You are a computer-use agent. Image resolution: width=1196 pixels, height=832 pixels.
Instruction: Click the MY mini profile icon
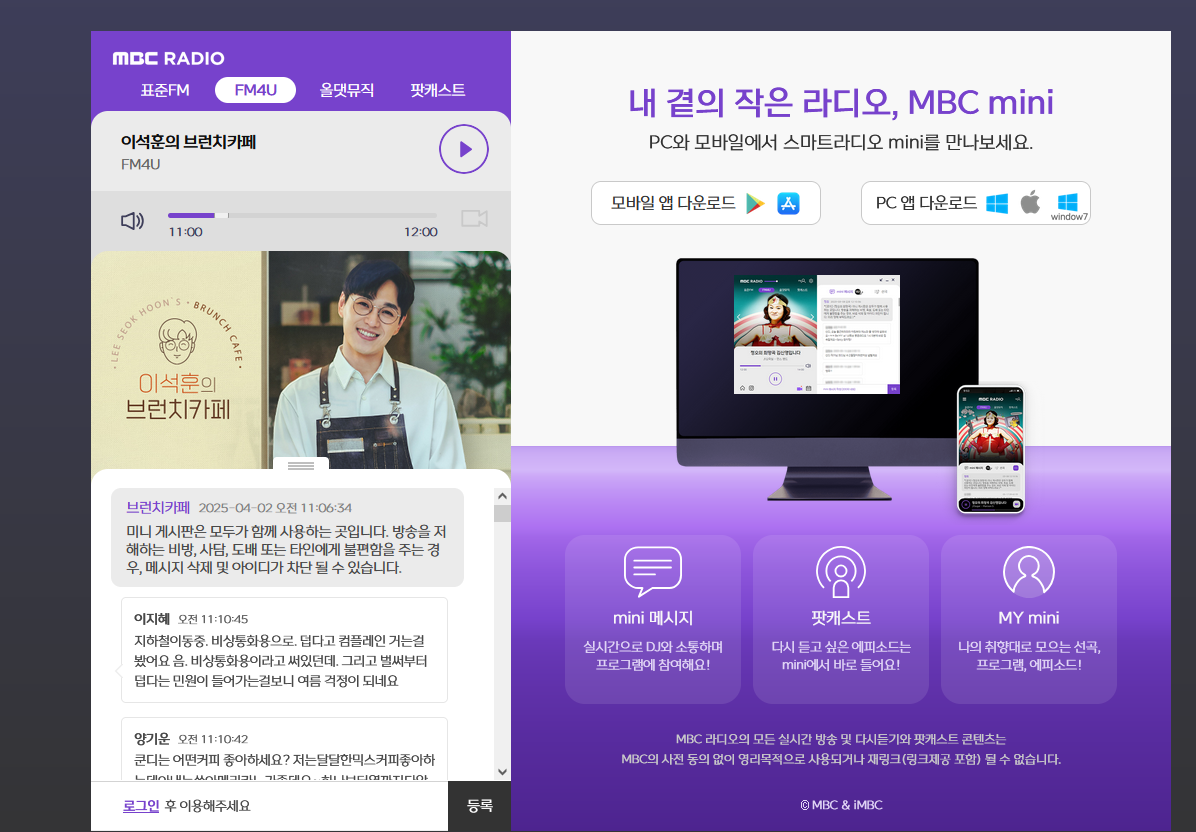(1029, 571)
